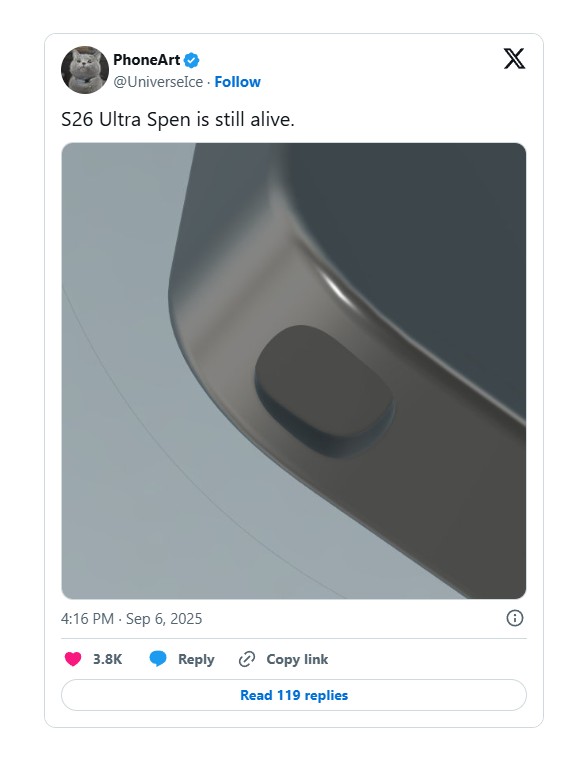Image resolution: width=585 pixels, height=760 pixels.
Task: Click the S Pen button in the image
Action: tap(324, 390)
